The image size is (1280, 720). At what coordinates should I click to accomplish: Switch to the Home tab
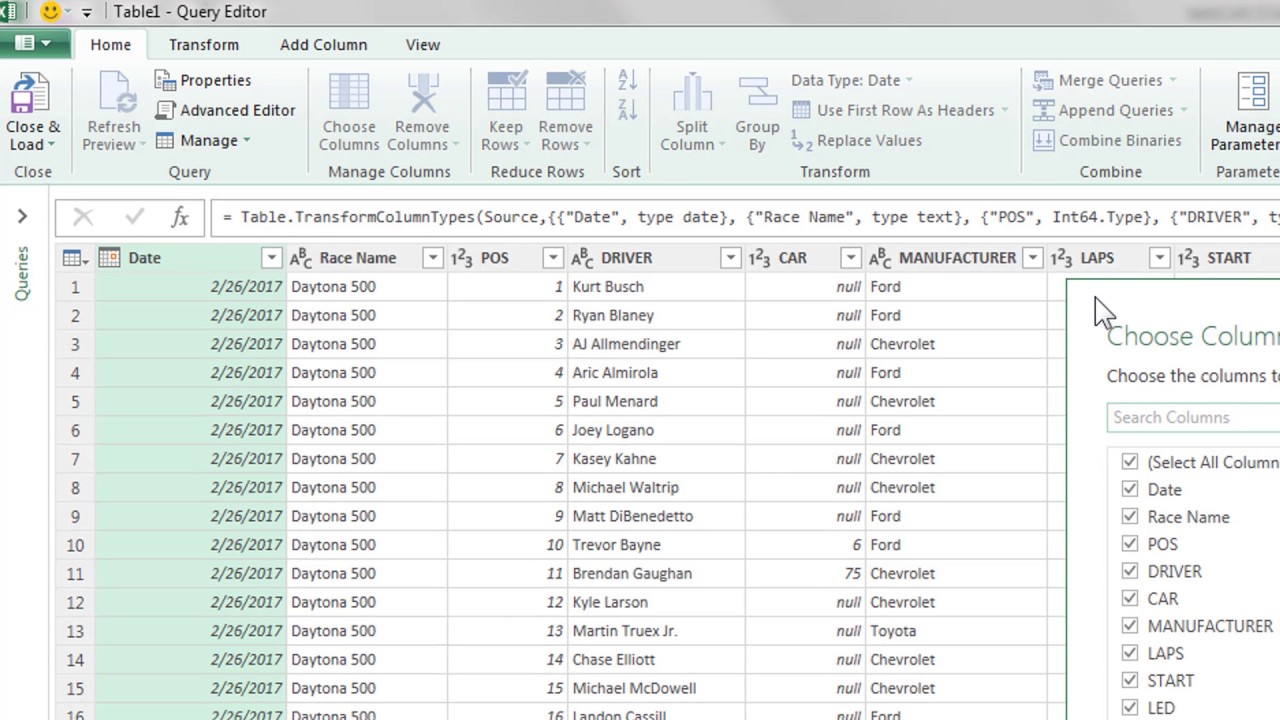pyautogui.click(x=110, y=45)
